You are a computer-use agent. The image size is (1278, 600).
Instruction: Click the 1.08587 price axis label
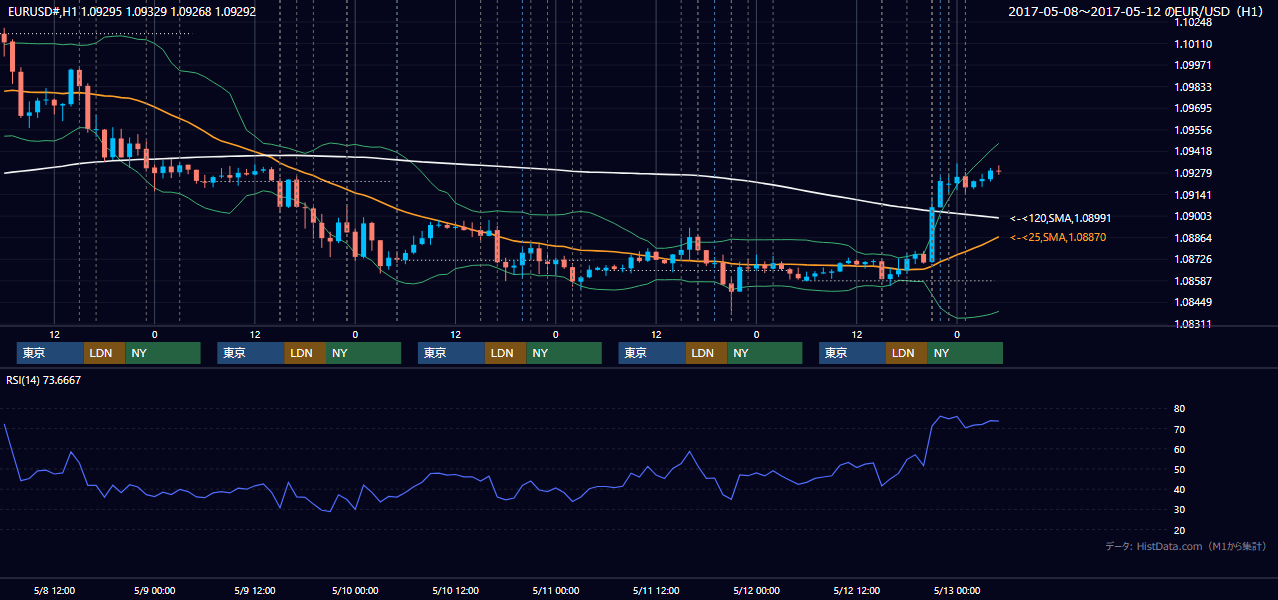(x=1193, y=281)
